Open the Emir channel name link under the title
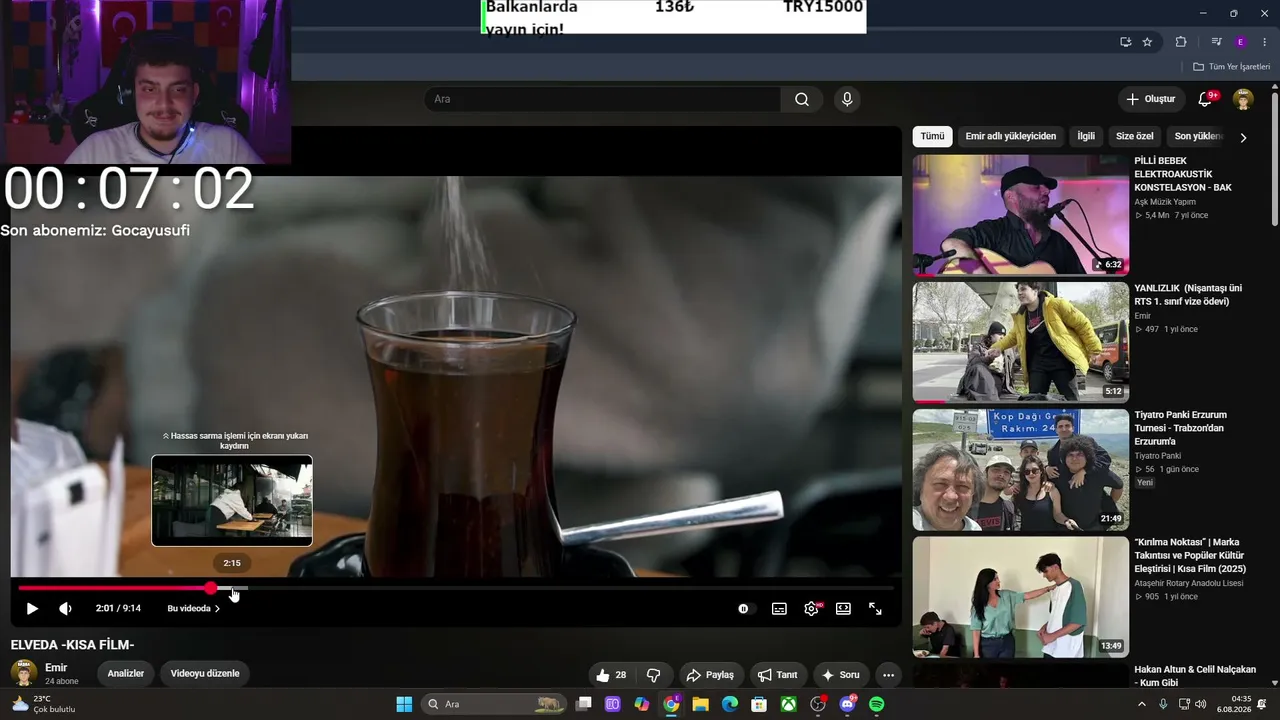The height and width of the screenshot is (720, 1280). (x=56, y=668)
